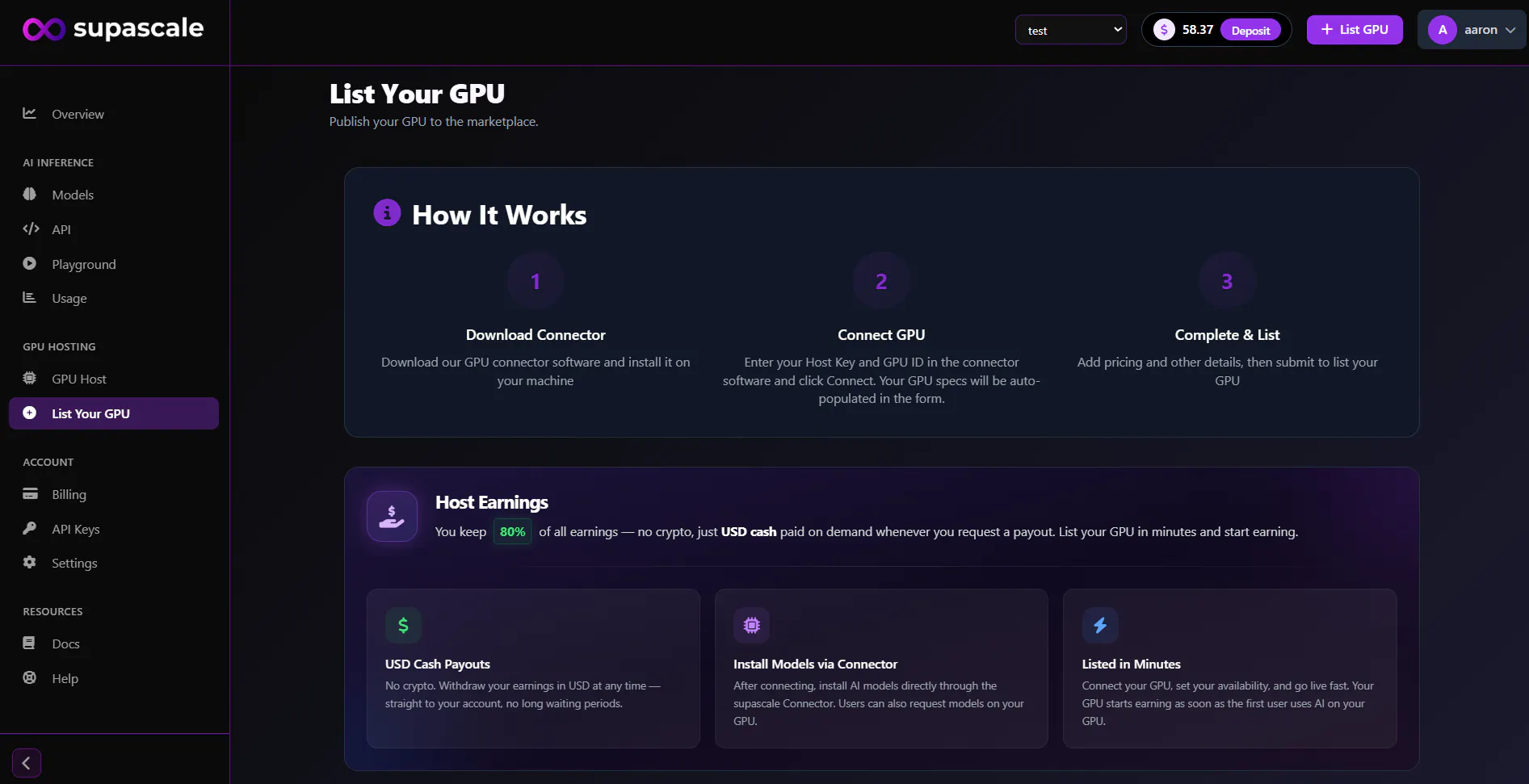Click the List GPU button in header

(1355, 30)
